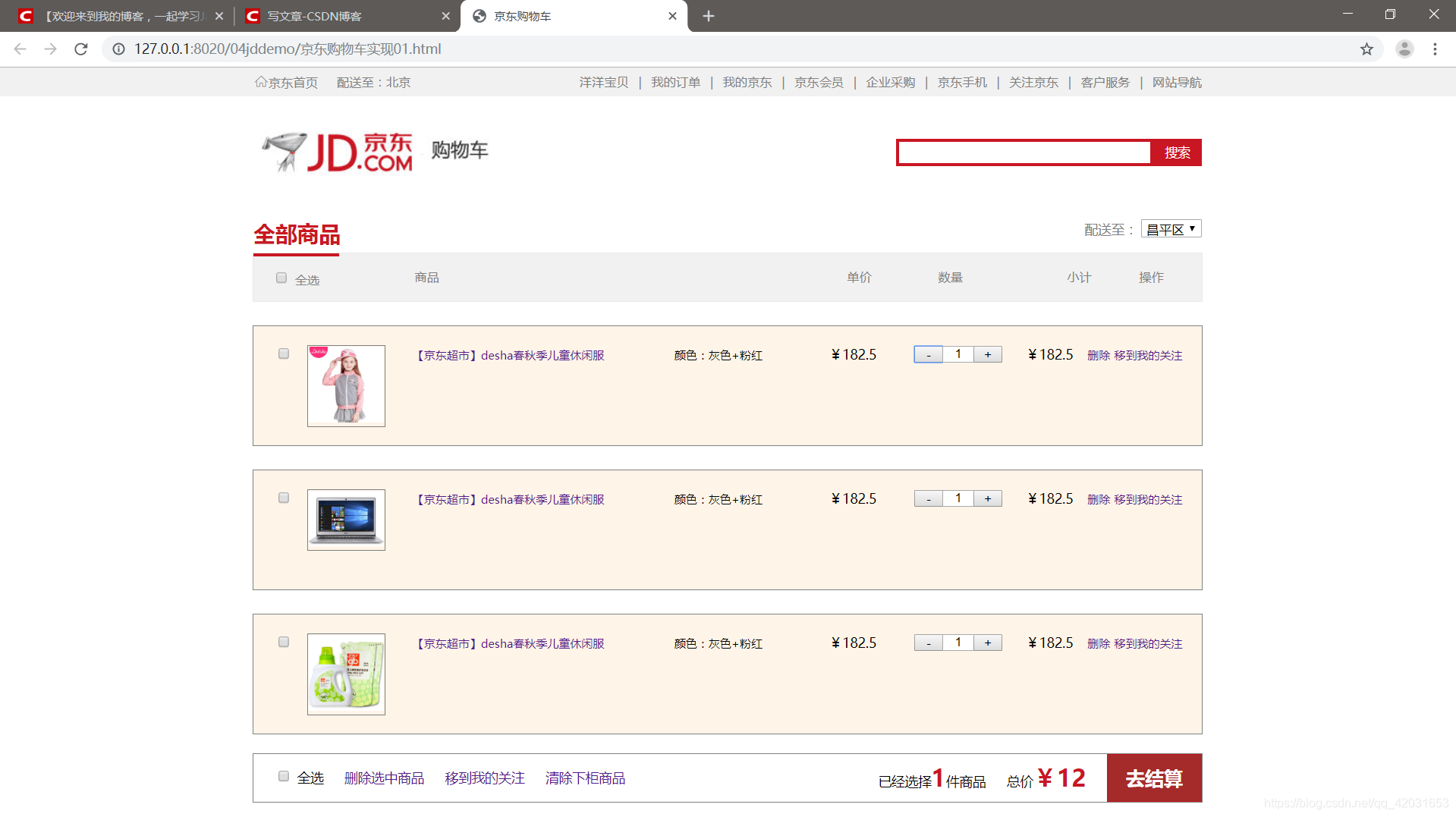Viewport: 1456px width, 817px height.
Task: Check the laundry detergent item checkbox
Action: click(284, 642)
